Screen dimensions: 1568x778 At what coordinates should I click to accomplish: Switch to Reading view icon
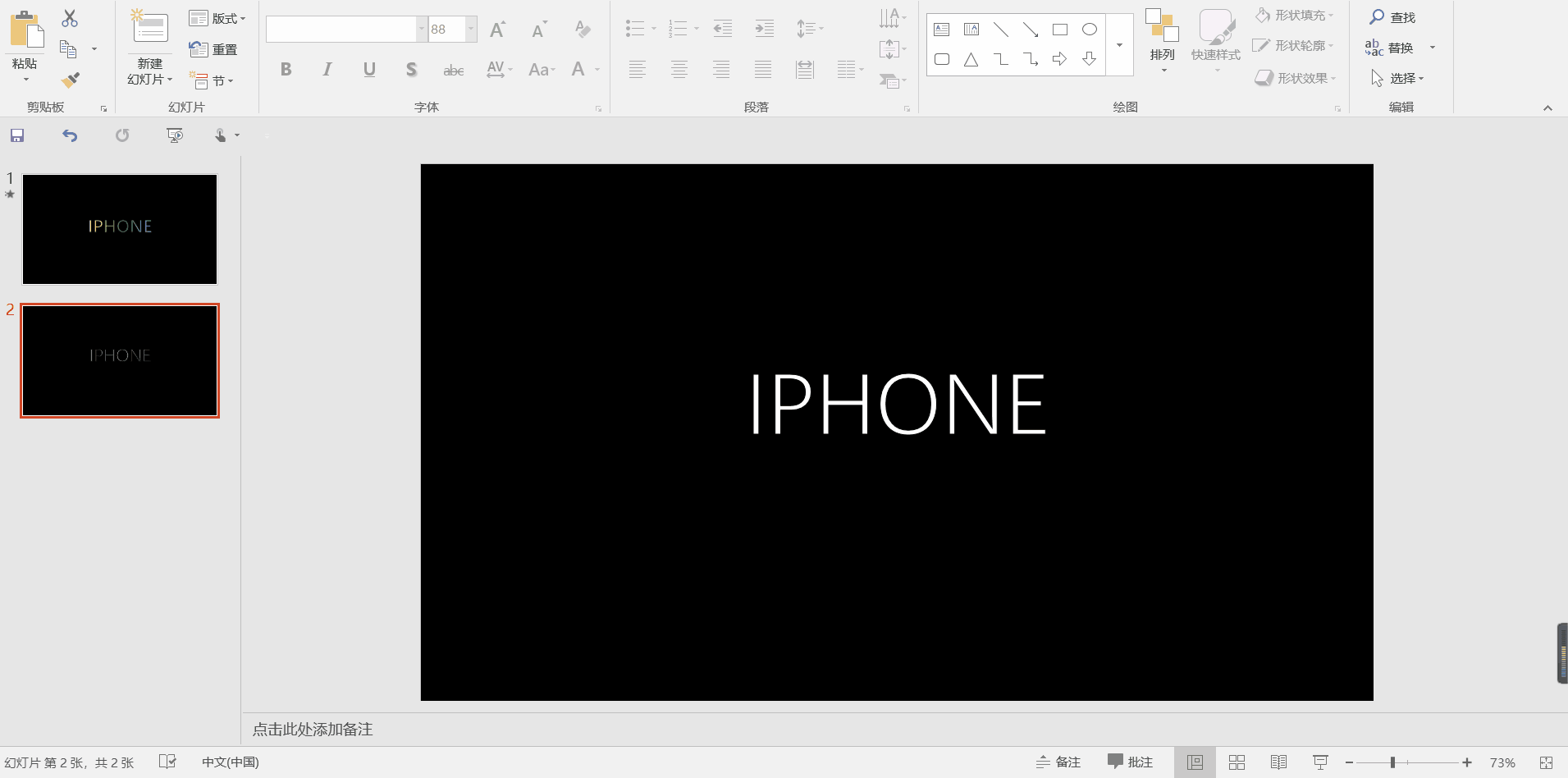point(1278,762)
